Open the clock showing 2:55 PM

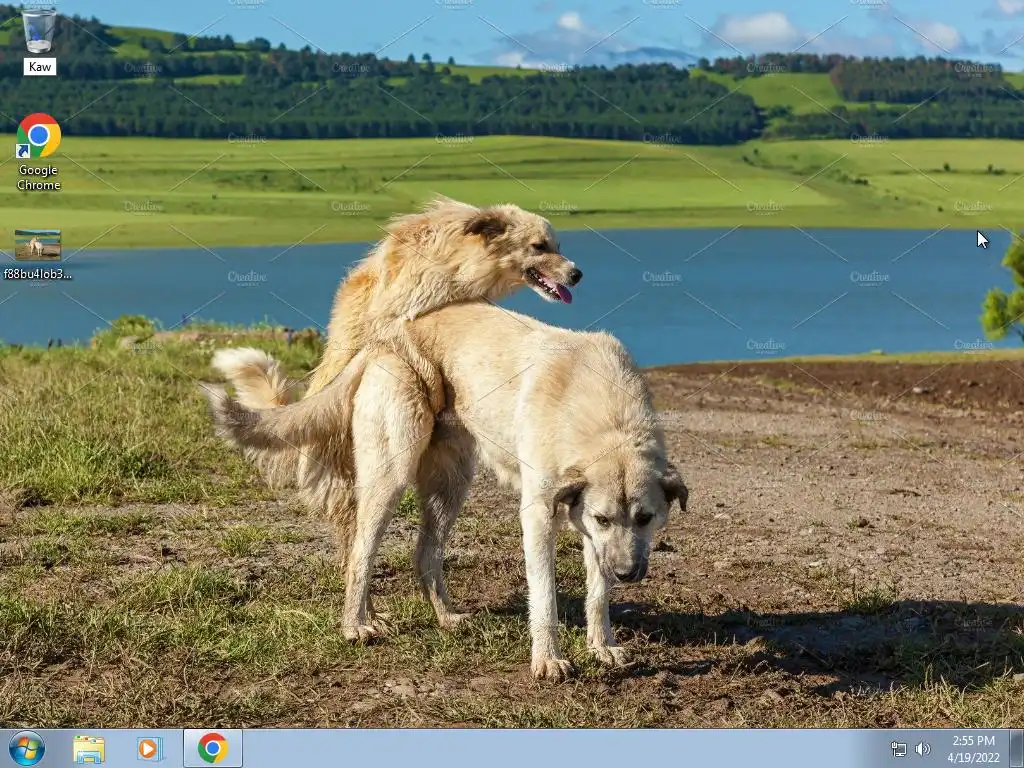(973, 741)
